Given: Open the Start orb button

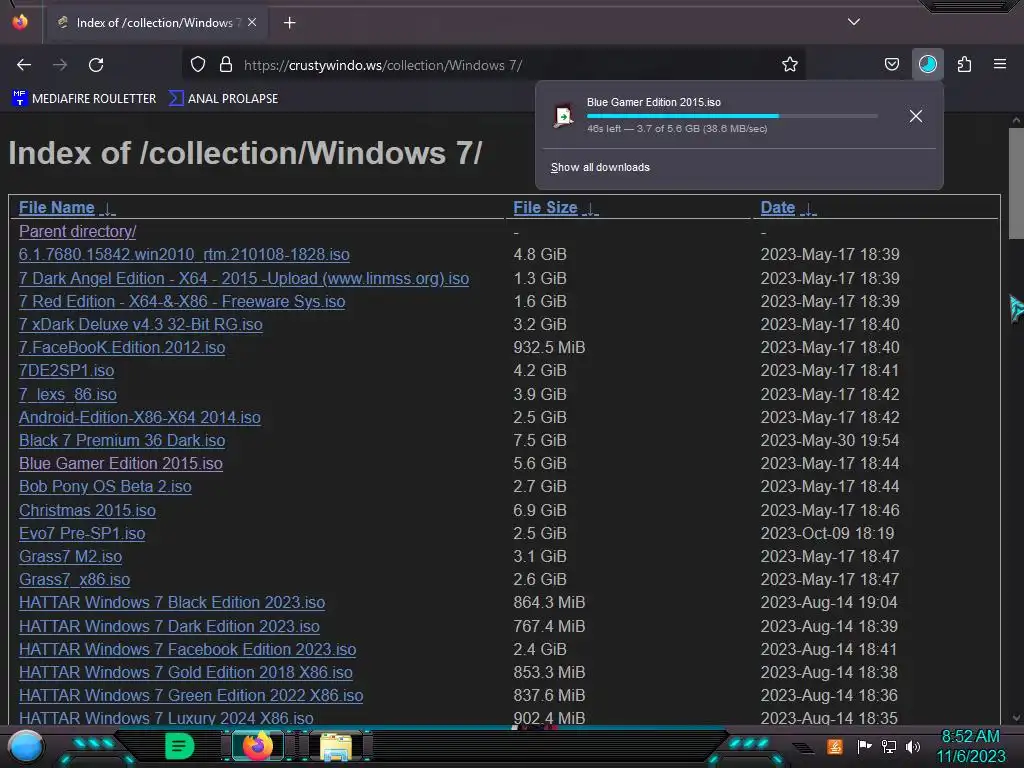Looking at the screenshot, I should click(25, 746).
